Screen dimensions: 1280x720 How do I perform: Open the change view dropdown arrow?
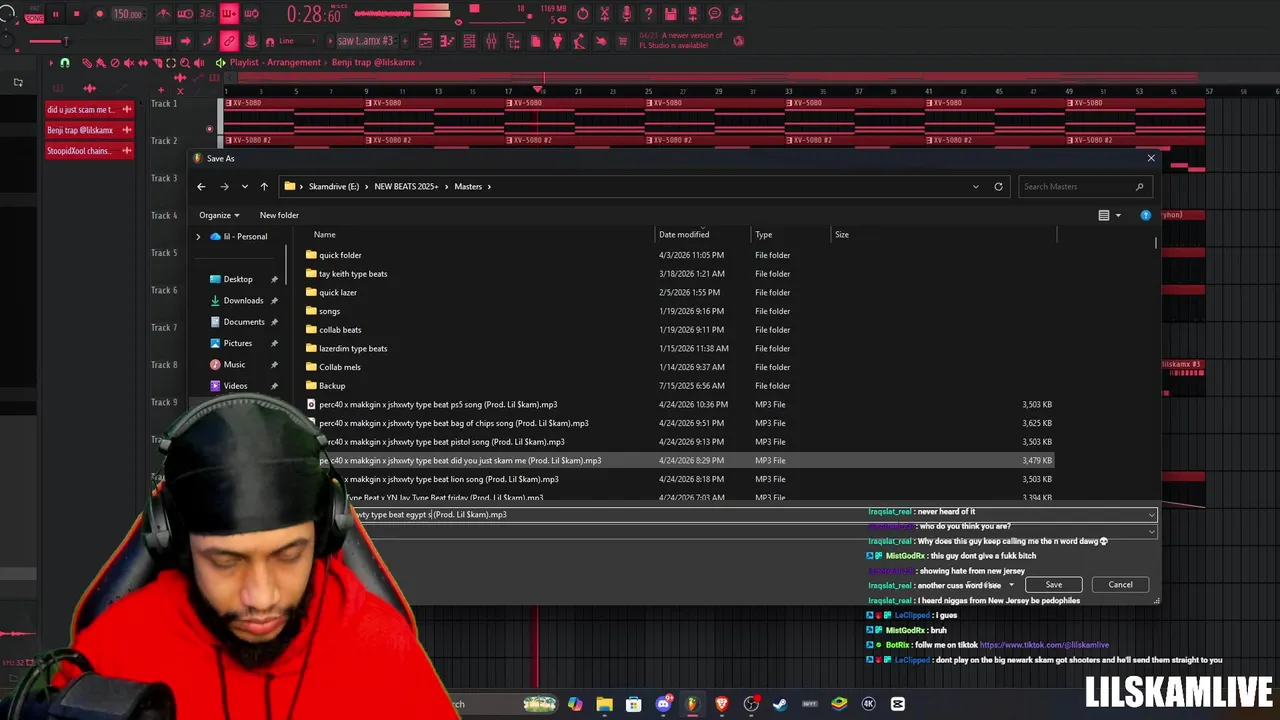coord(1118,215)
